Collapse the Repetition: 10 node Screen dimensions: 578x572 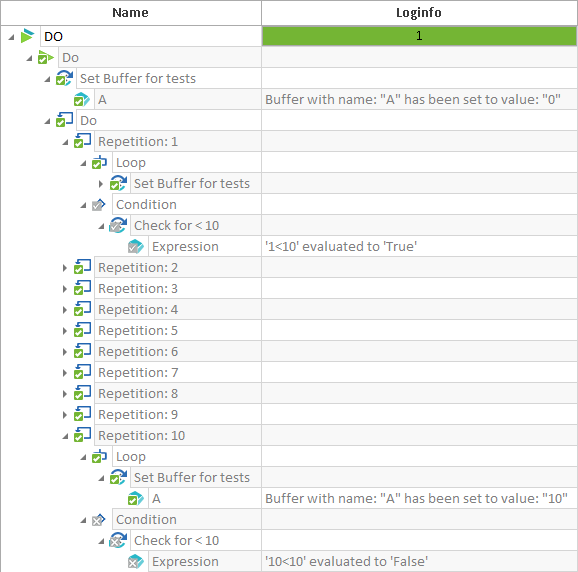point(65,436)
